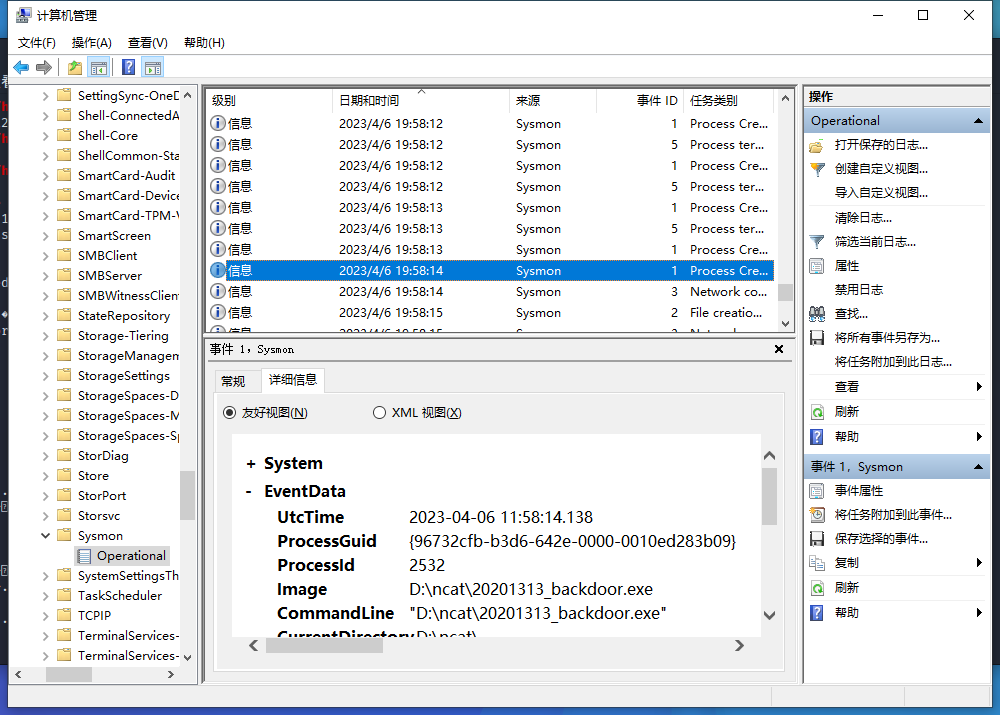The height and width of the screenshot is (715, 1000).
Task: Click the Up one level folder icon
Action: [75, 67]
